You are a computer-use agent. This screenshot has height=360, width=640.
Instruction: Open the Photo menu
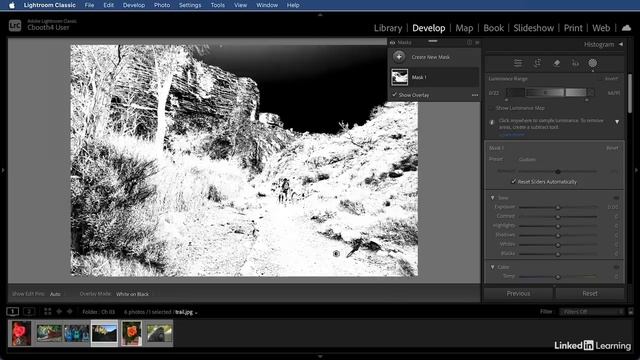pyautogui.click(x=162, y=5)
